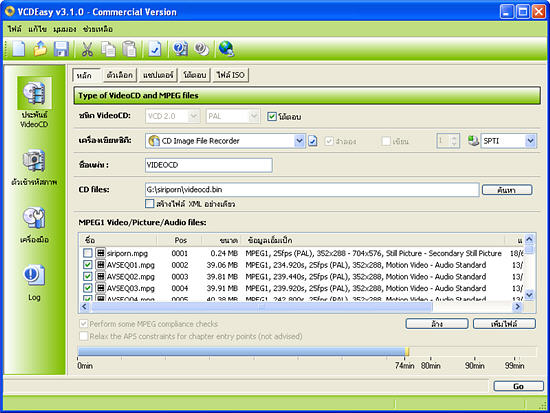550x413 pixels.
Task: Click the disc name VIDEOCD input field
Action: click(x=209, y=165)
